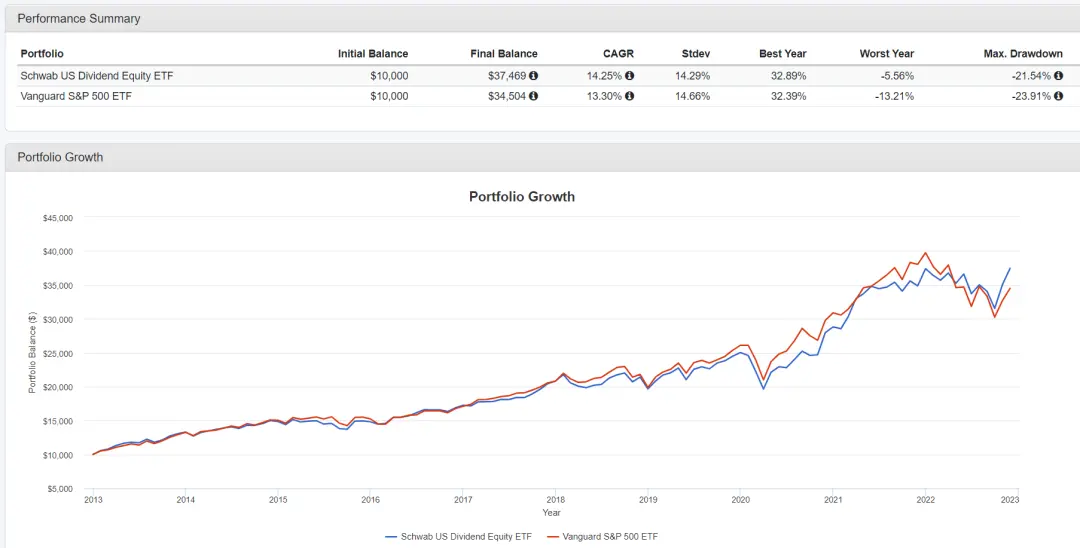Click the 32.89% best year value

[789, 76]
